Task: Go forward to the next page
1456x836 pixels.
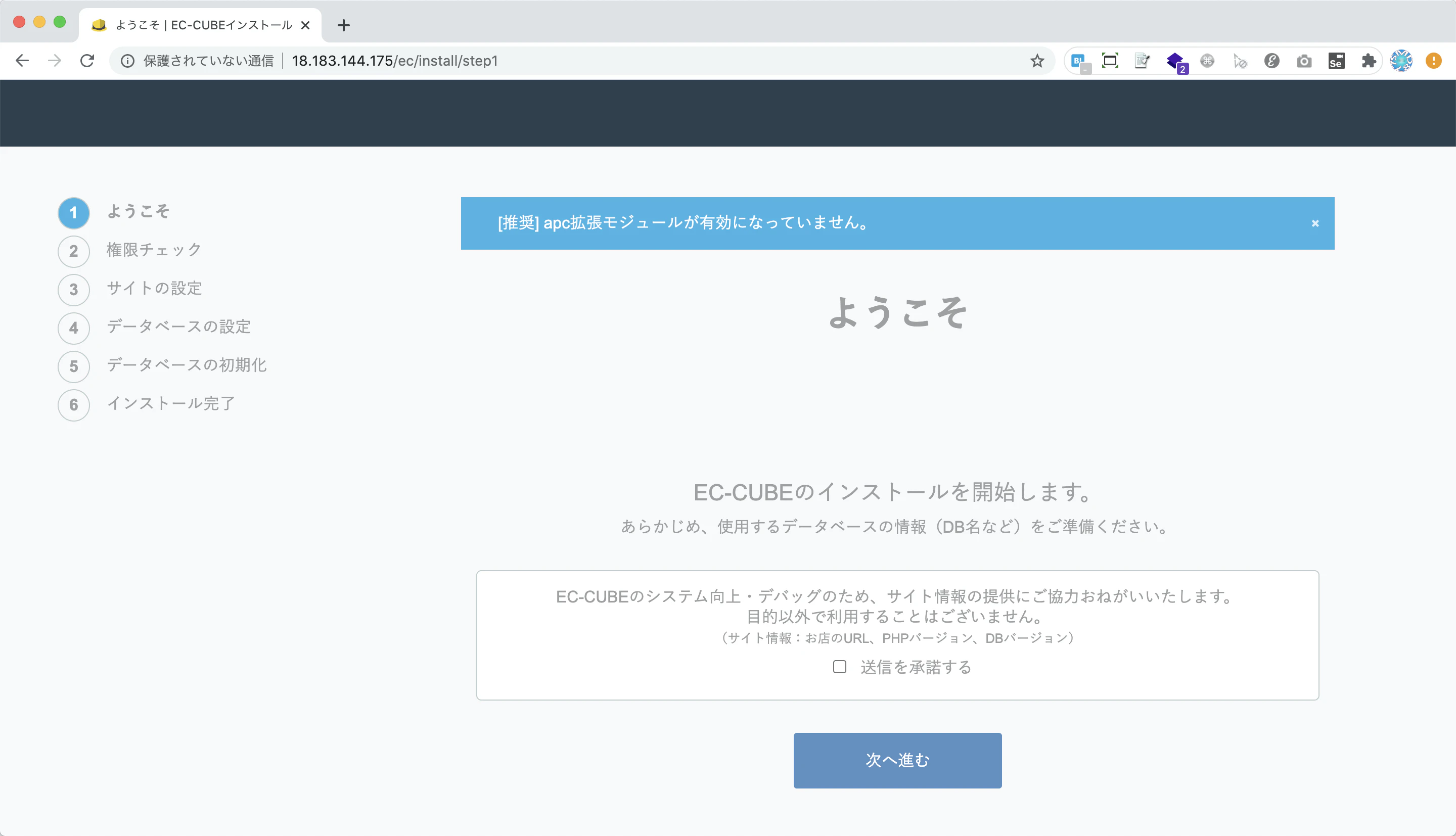Action: pyautogui.click(x=55, y=60)
